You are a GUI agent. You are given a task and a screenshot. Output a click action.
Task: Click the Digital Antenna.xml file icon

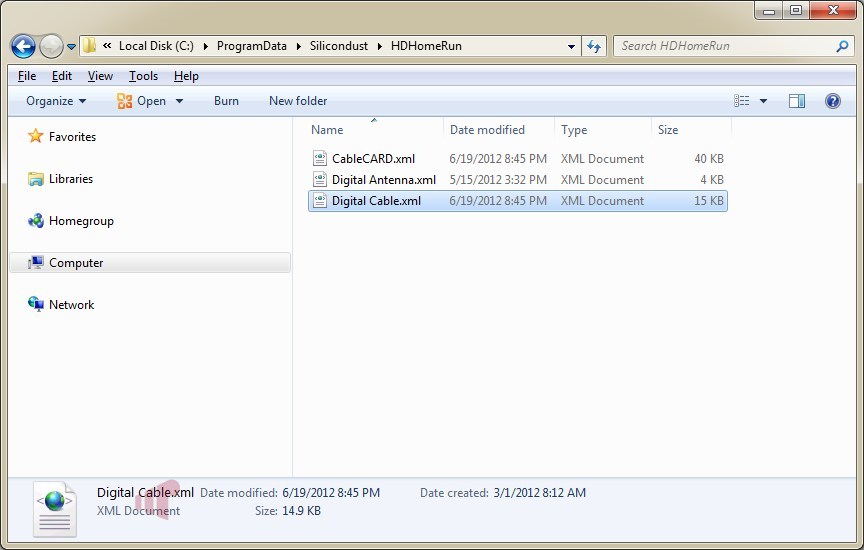tap(320, 180)
